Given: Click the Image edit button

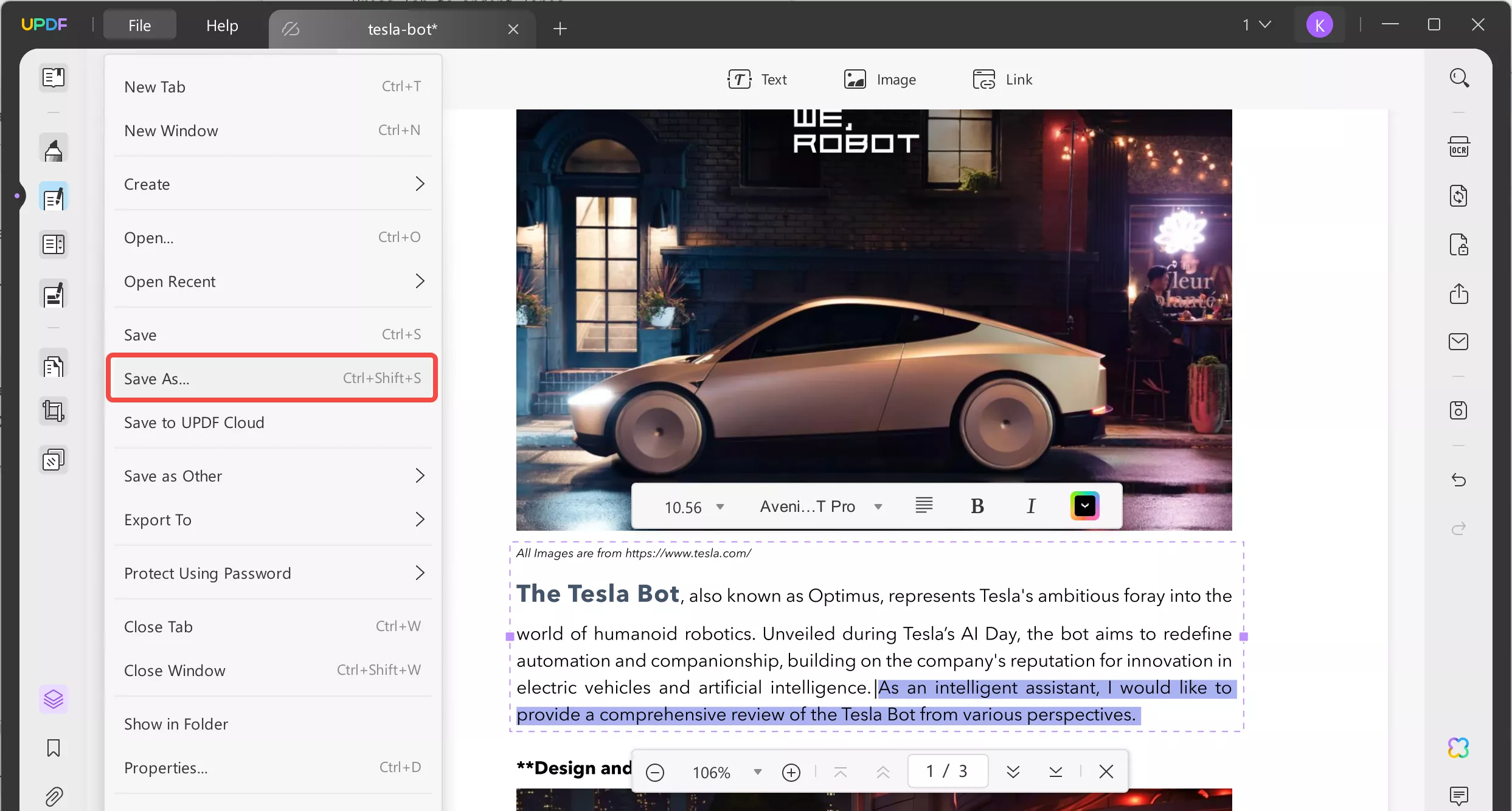Looking at the screenshot, I should 880,80.
